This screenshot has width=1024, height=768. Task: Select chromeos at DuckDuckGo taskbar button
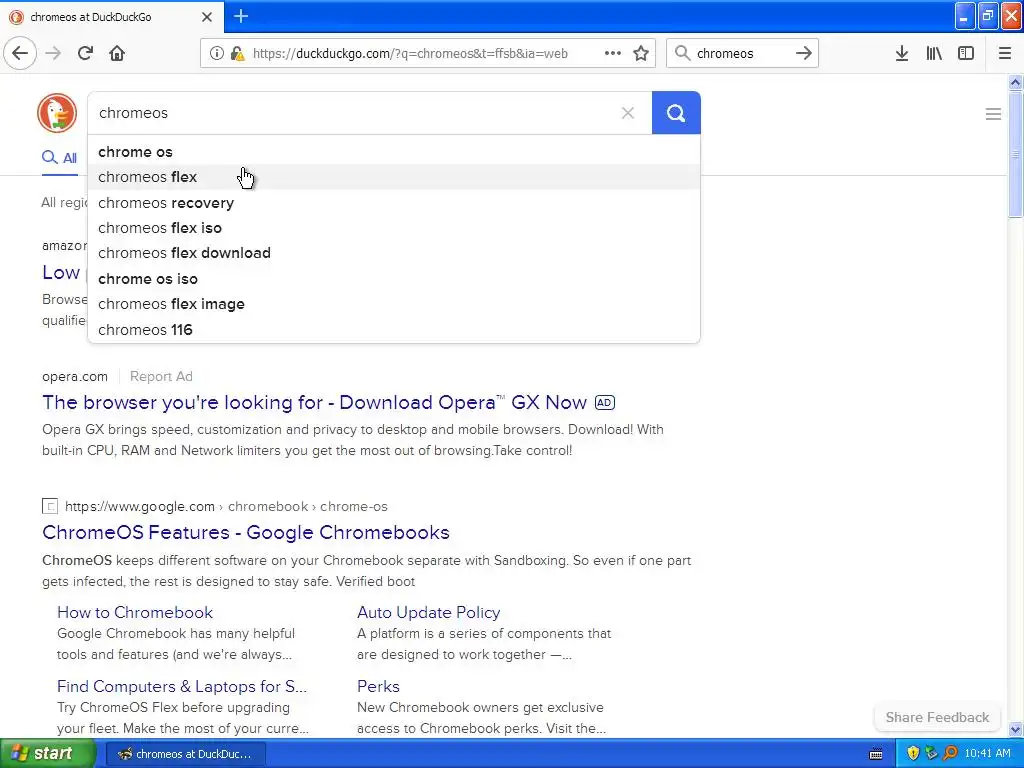(185, 754)
